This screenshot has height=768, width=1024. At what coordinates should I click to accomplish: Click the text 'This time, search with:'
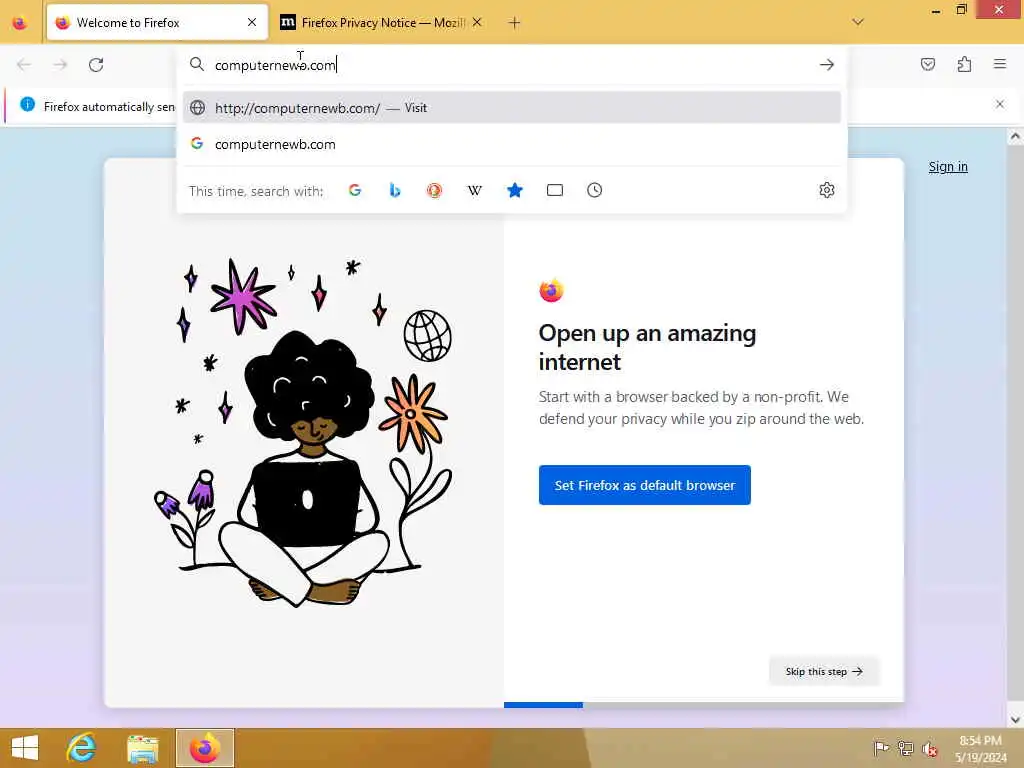pyautogui.click(x=256, y=191)
